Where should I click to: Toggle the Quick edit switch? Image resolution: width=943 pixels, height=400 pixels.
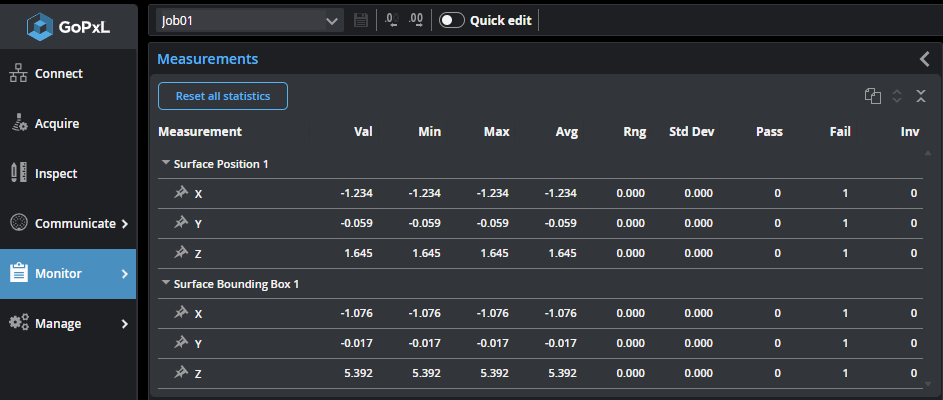[x=452, y=20]
